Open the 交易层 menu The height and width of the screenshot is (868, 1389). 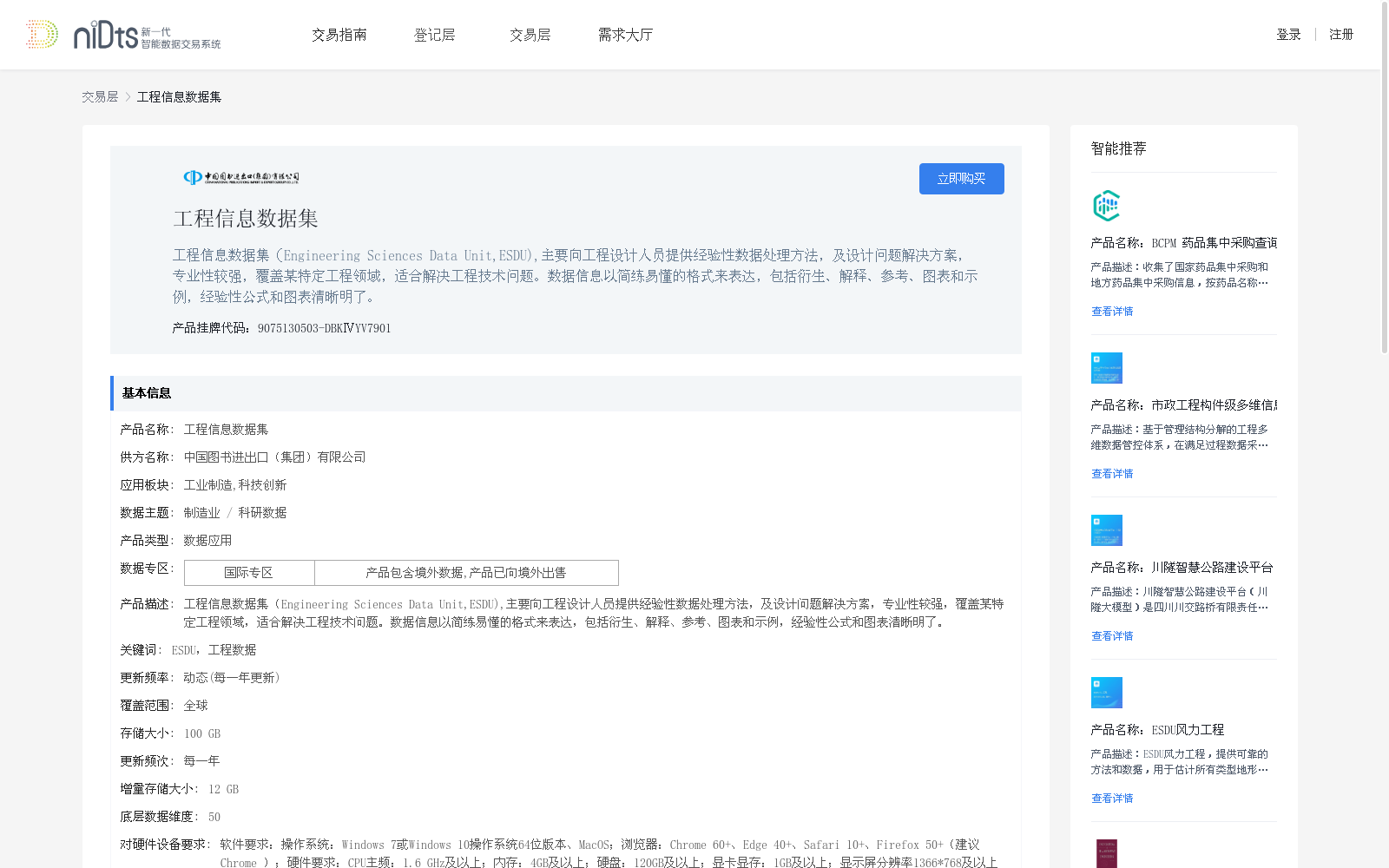point(530,35)
